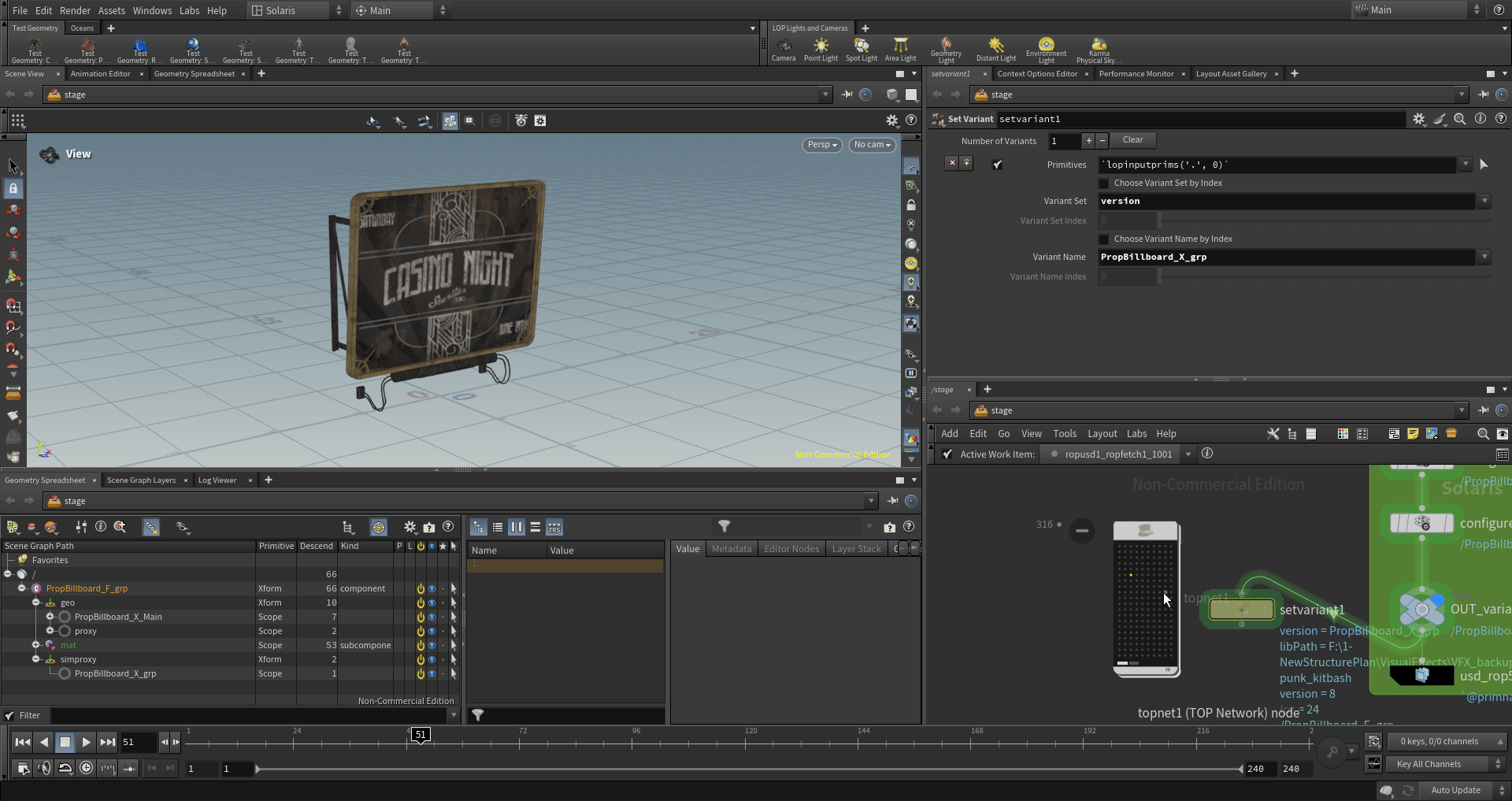
Task: Select the Spot Light shelf tool
Action: (861, 49)
